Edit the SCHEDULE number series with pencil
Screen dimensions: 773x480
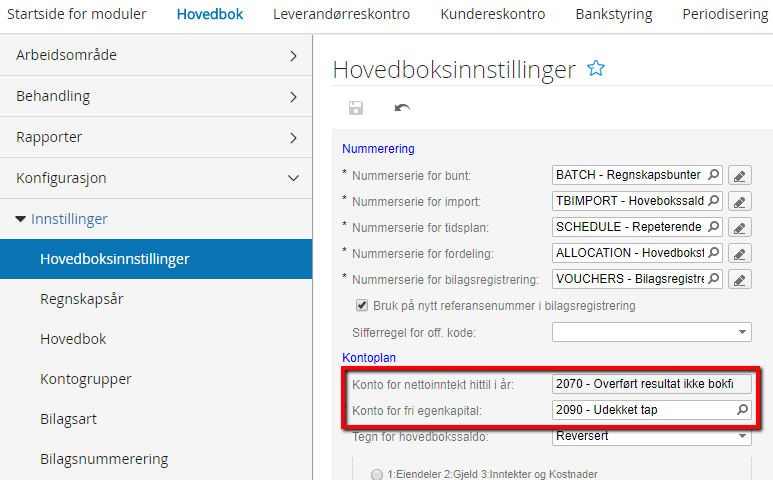pyautogui.click(x=739, y=228)
